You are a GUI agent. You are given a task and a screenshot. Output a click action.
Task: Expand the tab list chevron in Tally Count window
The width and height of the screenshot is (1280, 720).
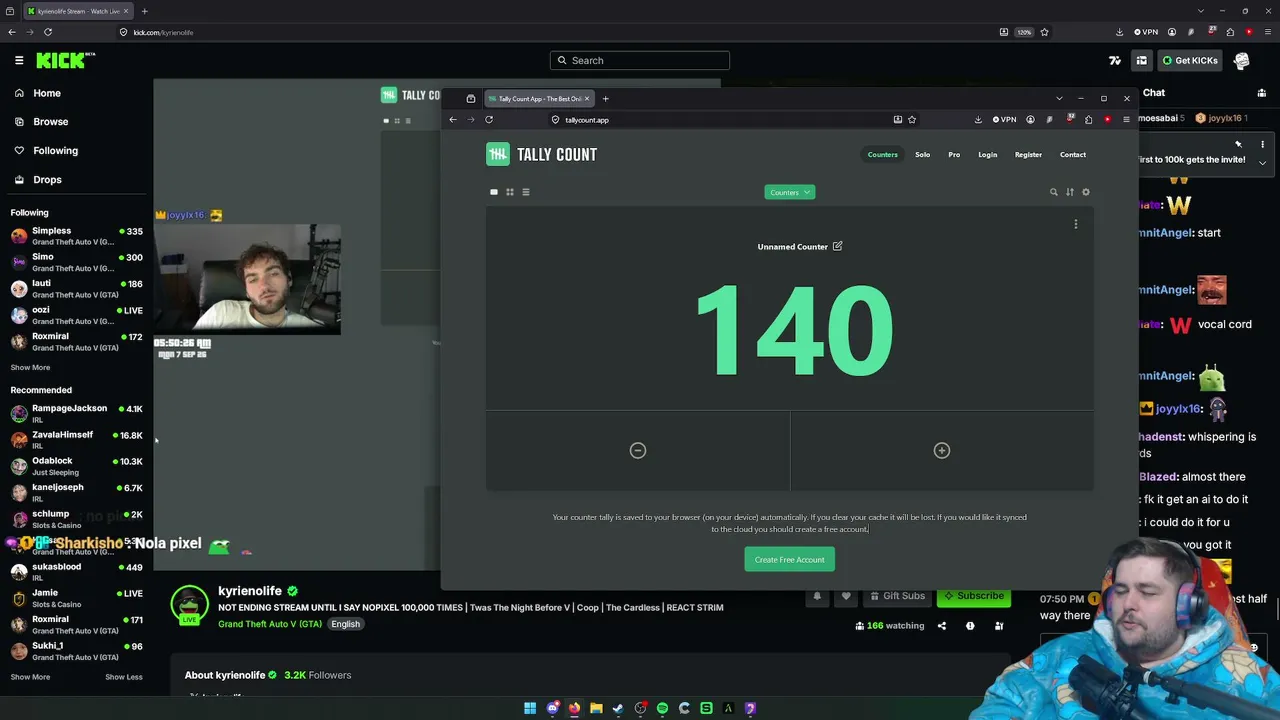1059,98
